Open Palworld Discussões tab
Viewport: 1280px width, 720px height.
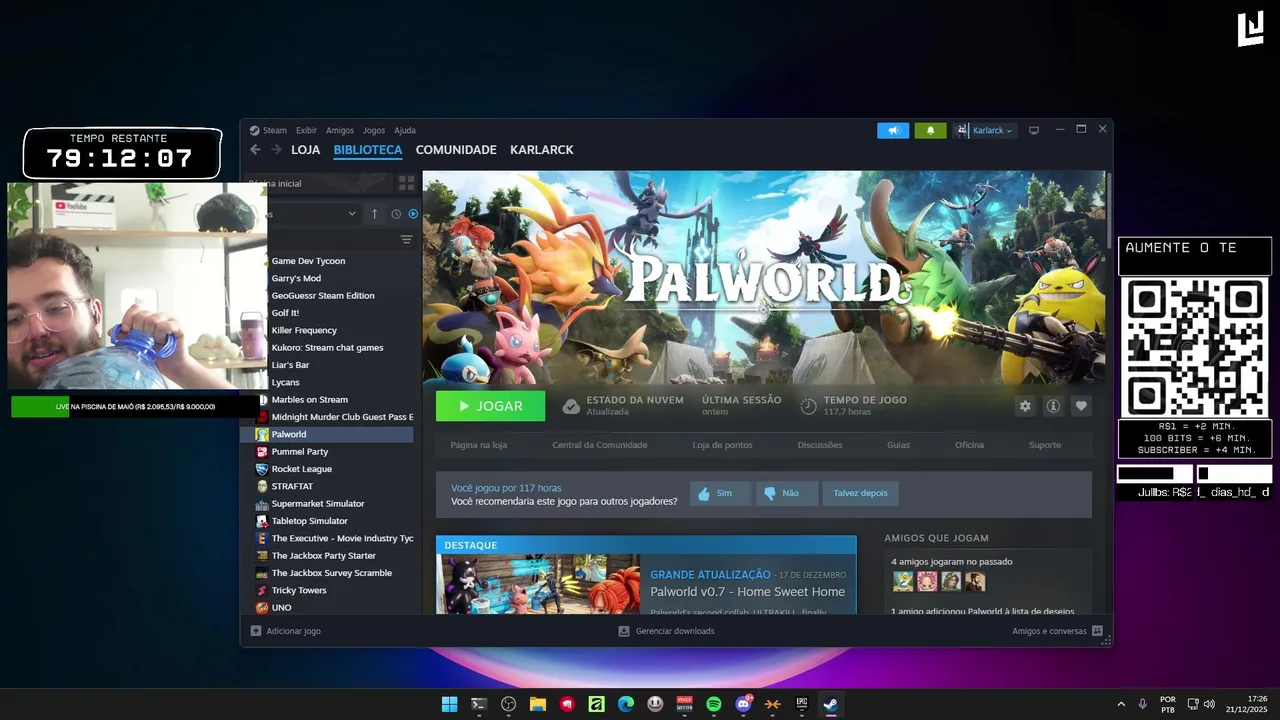click(820, 445)
